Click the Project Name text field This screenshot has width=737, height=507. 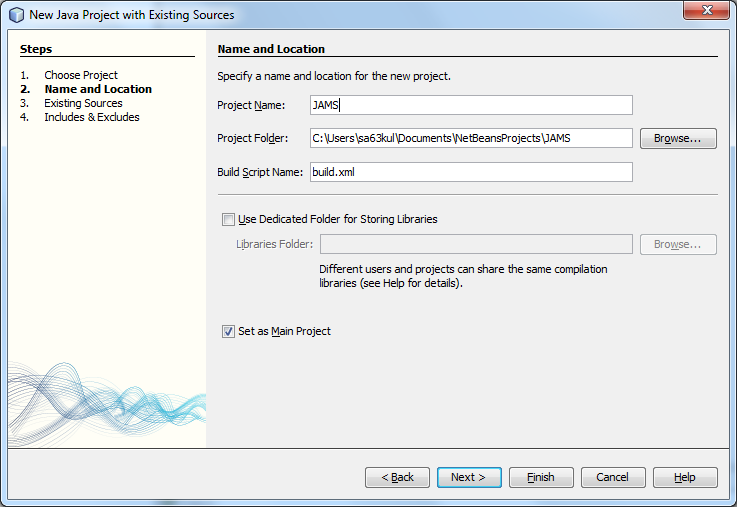[x=471, y=105]
